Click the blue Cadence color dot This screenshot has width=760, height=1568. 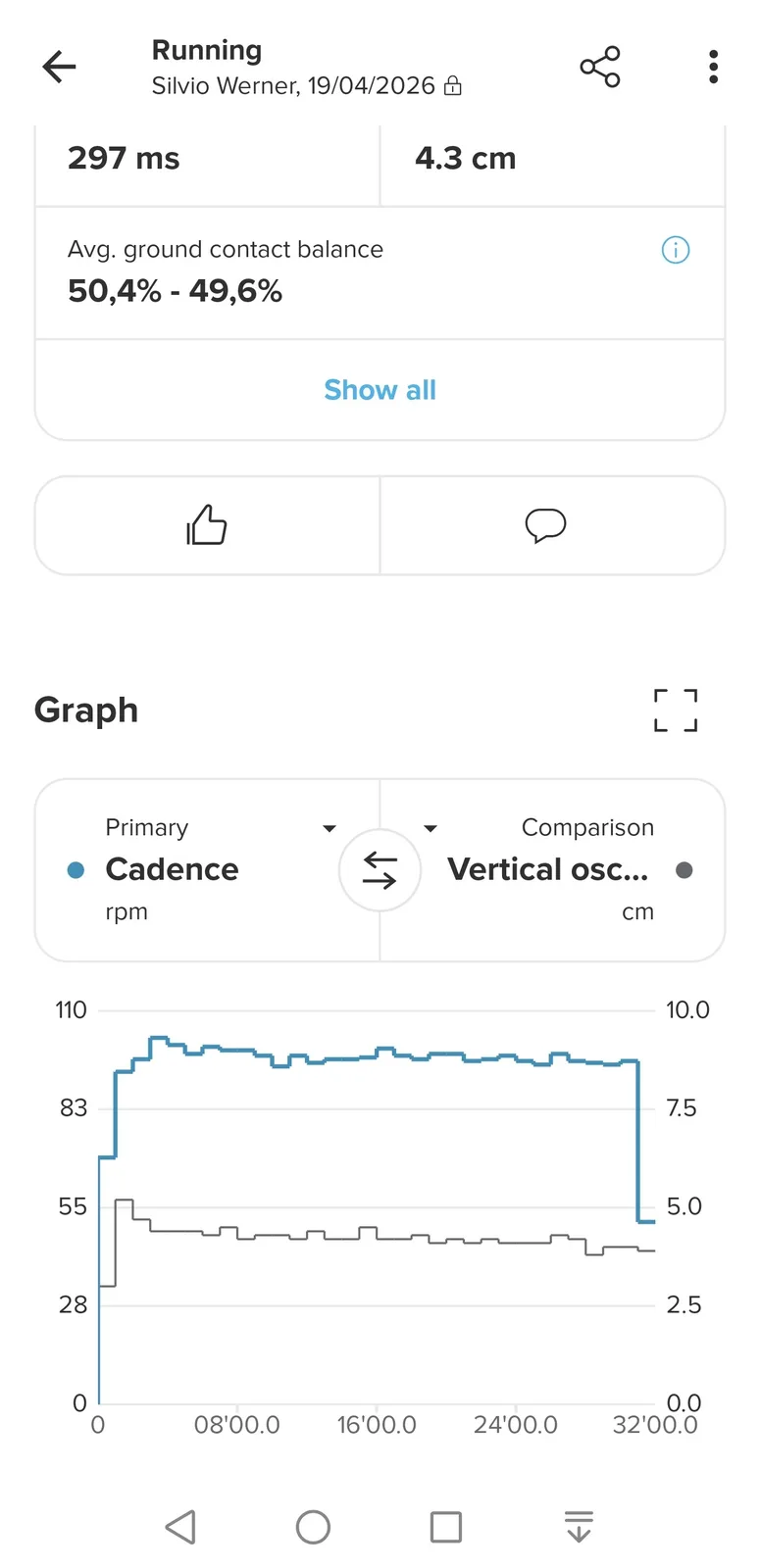click(x=76, y=870)
